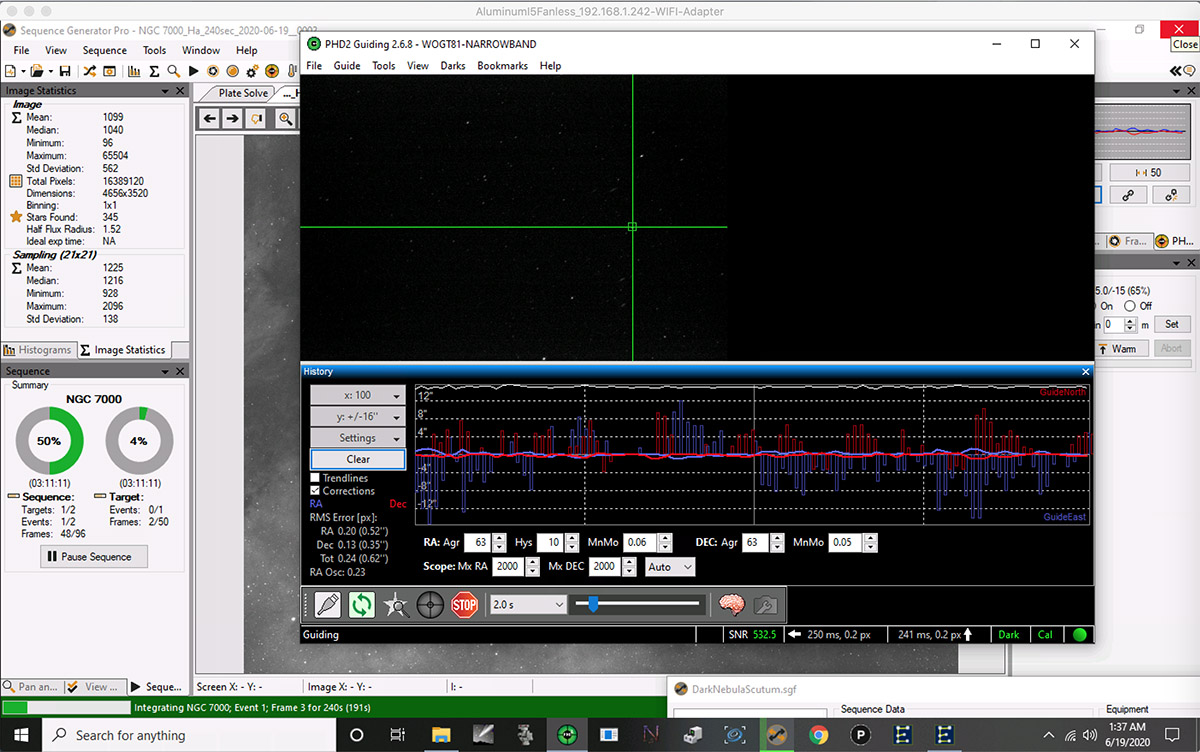Select the cooler Off radio button
This screenshot has height=752, width=1200.
pyautogui.click(x=1130, y=306)
